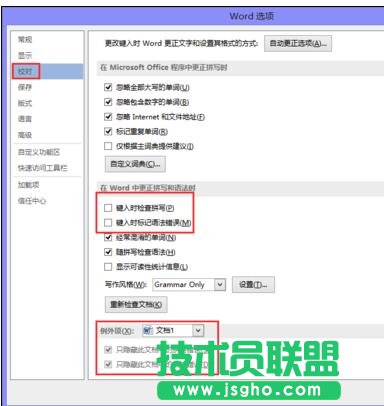Enable 键入时标记语法错误(M) checkbox

(x=108, y=222)
